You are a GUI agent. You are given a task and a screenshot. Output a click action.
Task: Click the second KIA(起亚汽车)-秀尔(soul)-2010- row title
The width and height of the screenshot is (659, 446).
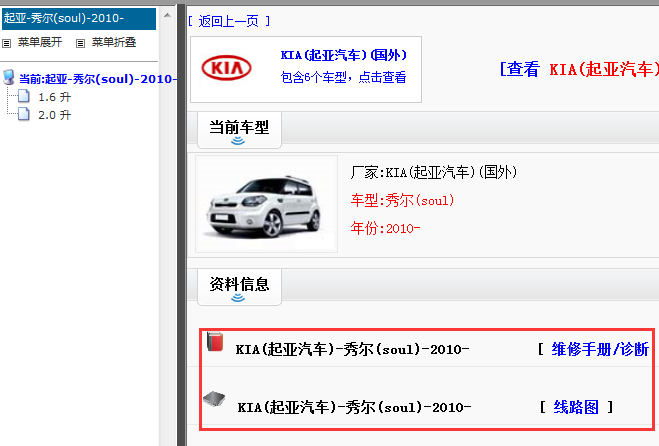[354, 407]
